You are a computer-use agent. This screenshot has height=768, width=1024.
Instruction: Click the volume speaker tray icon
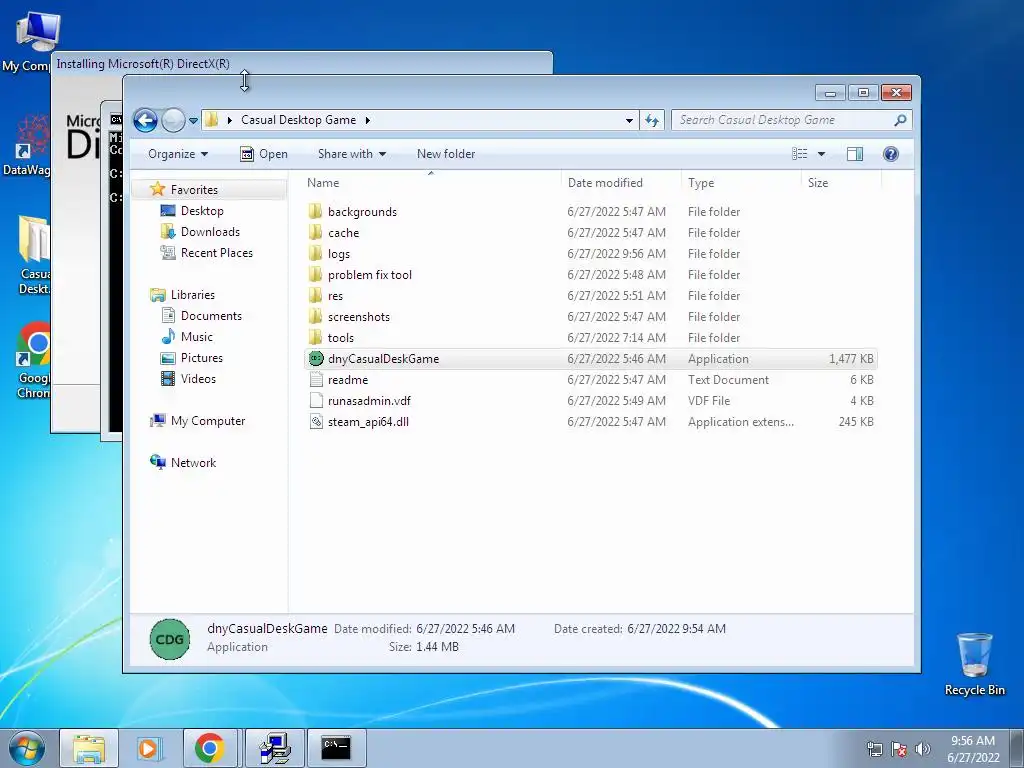coord(923,750)
